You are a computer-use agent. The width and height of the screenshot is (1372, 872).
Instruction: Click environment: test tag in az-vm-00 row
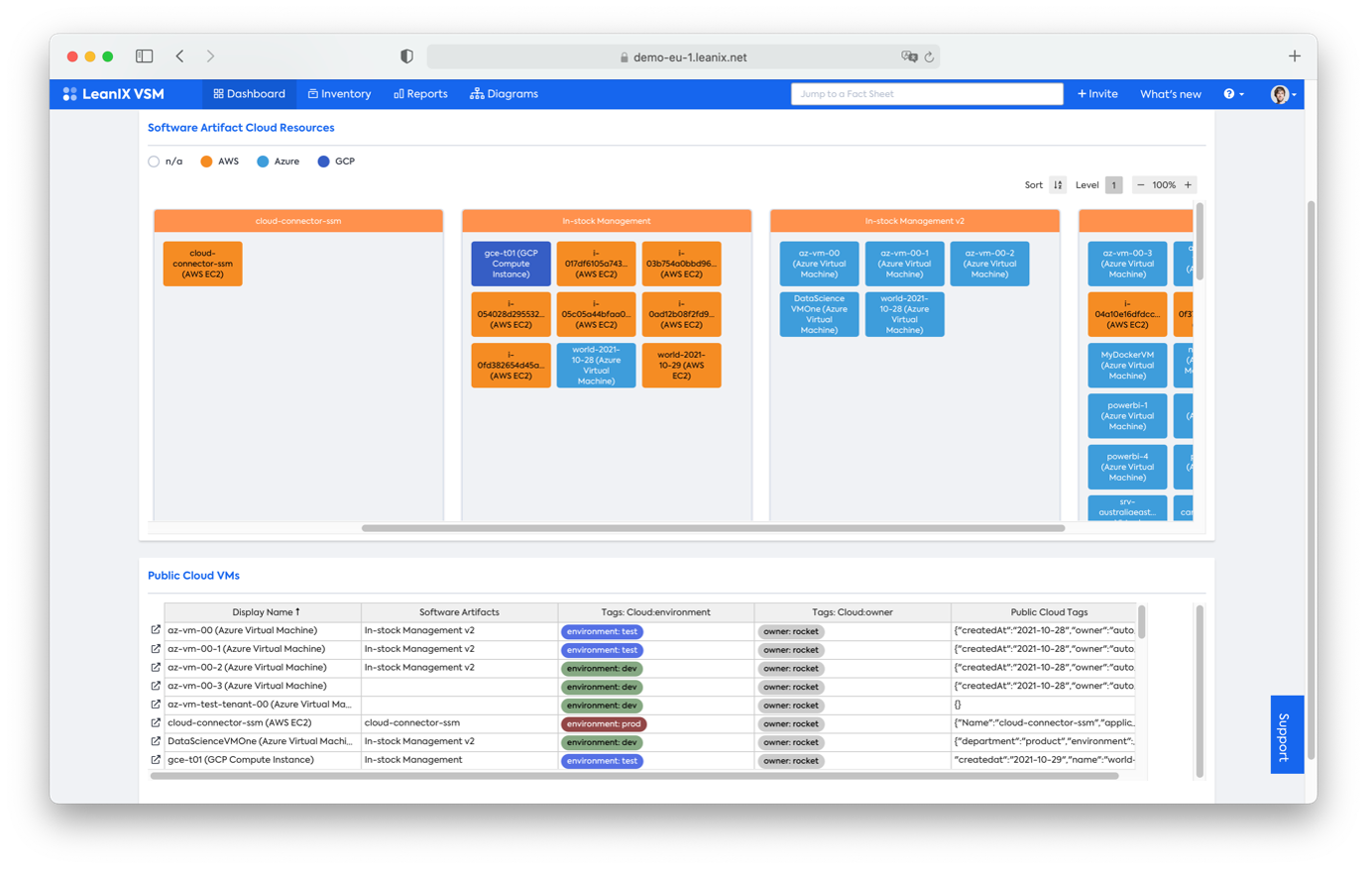[602, 631]
